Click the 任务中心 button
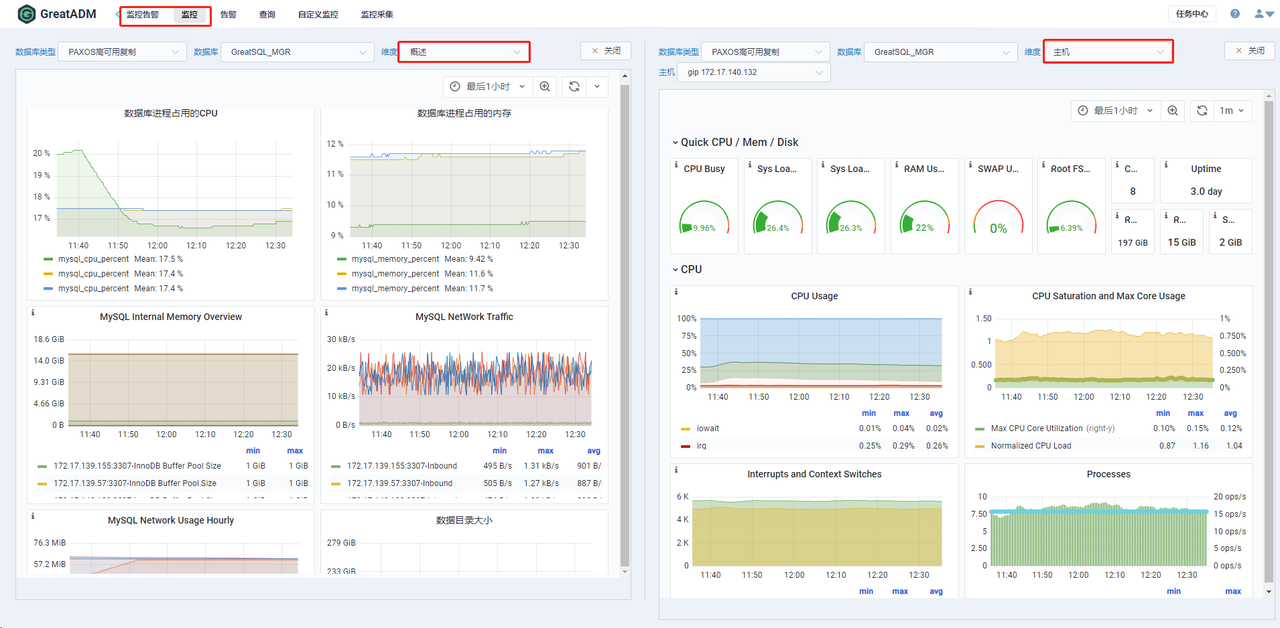 [1192, 14]
